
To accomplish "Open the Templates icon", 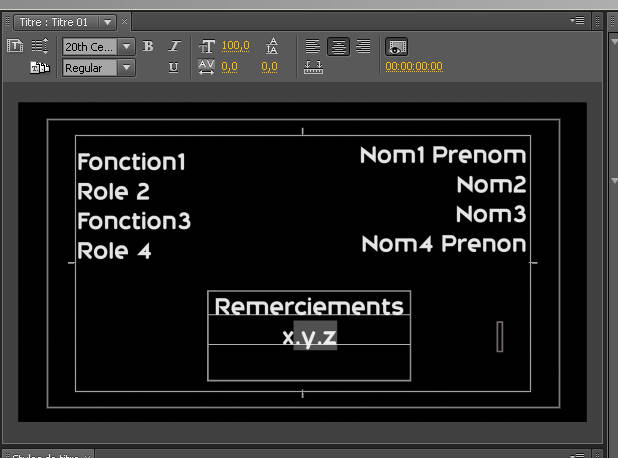I will point(40,67).
